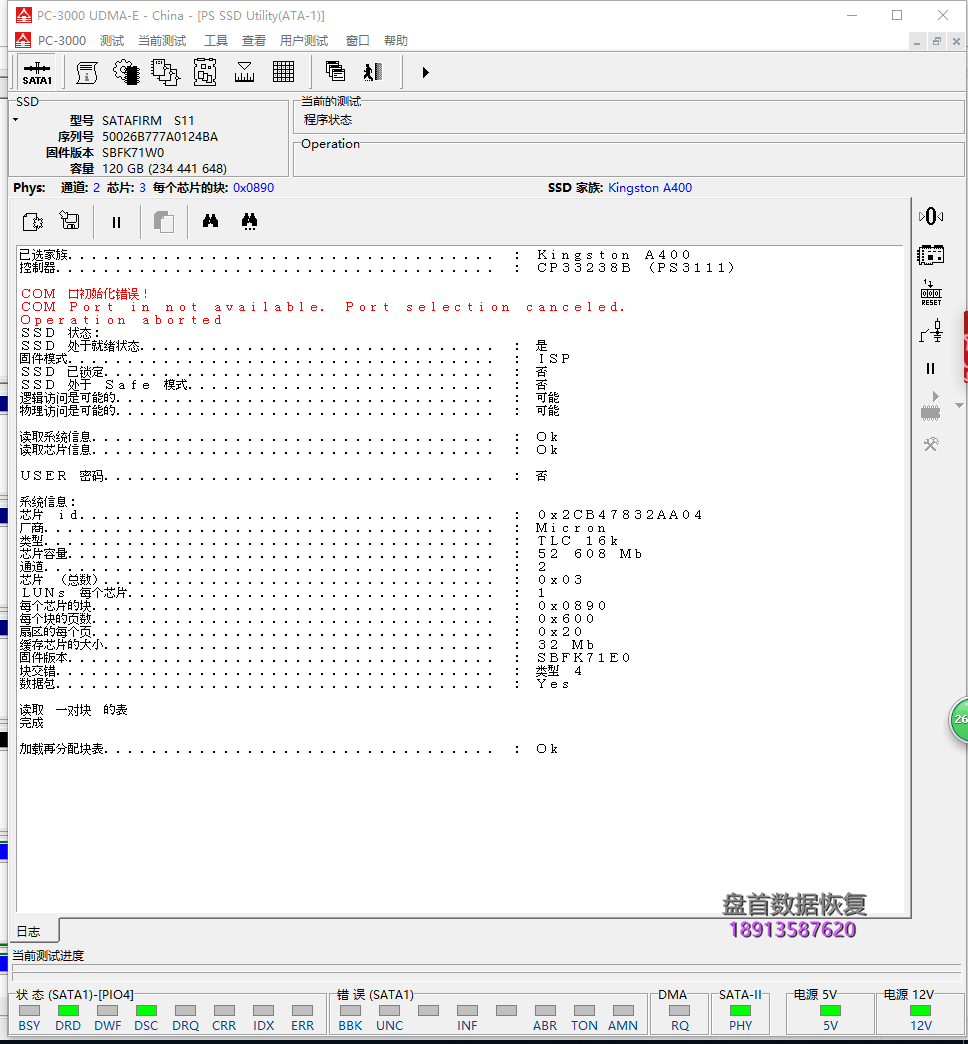Open the PC-3000 menu
Viewport: 968px width, 1044px height.
[x=62, y=41]
